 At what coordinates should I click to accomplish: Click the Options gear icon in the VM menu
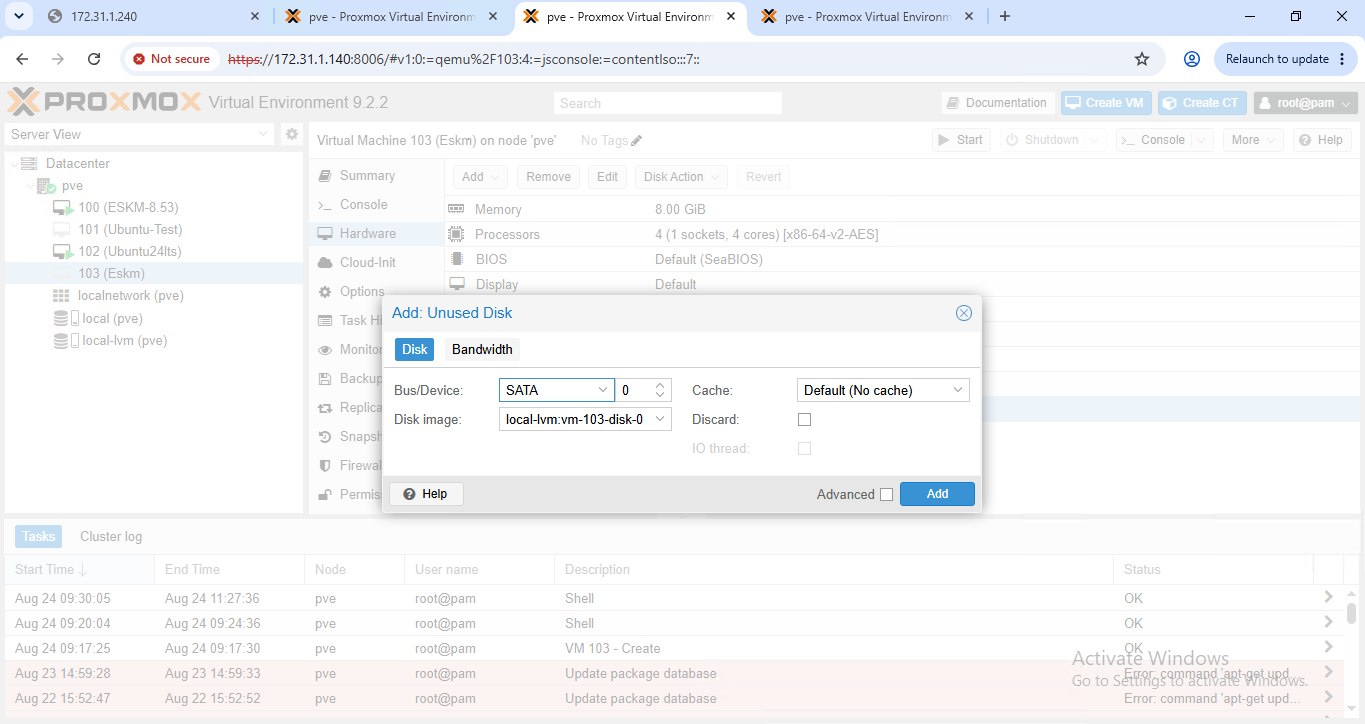click(x=325, y=292)
